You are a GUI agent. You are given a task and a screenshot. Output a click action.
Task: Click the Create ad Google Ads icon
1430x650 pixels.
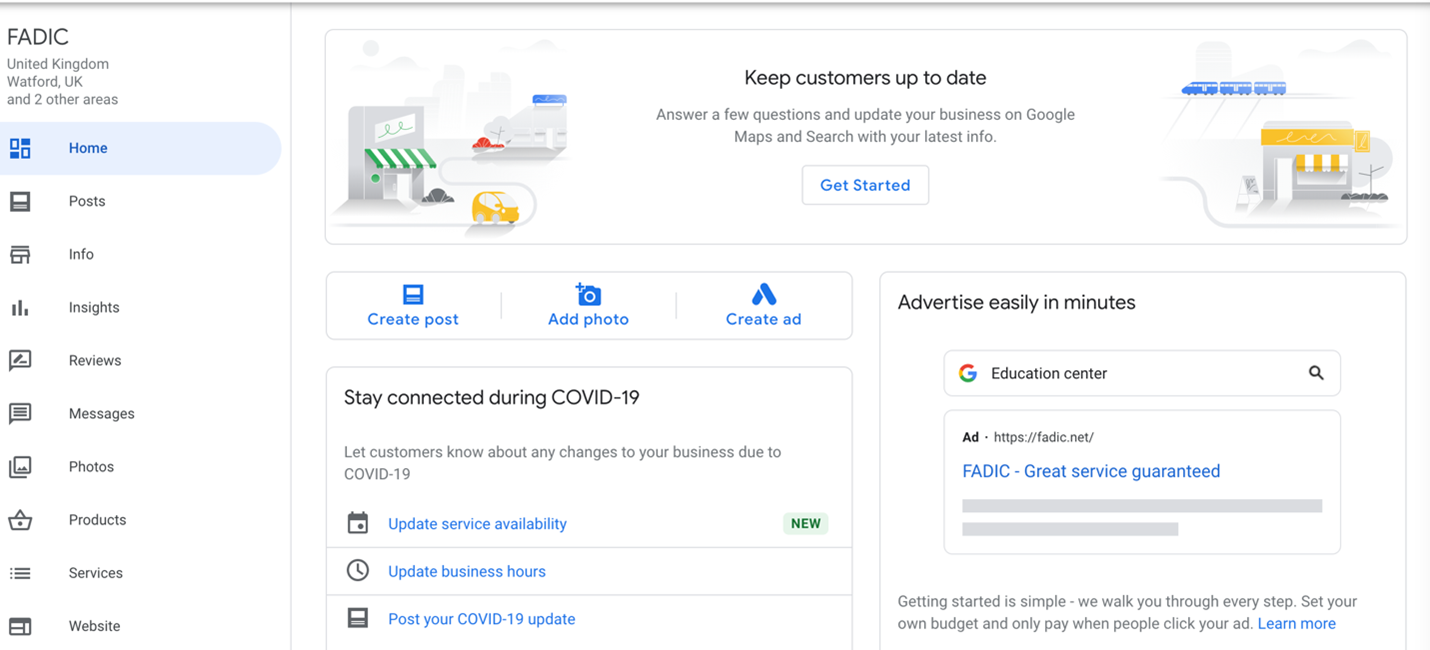(x=763, y=294)
